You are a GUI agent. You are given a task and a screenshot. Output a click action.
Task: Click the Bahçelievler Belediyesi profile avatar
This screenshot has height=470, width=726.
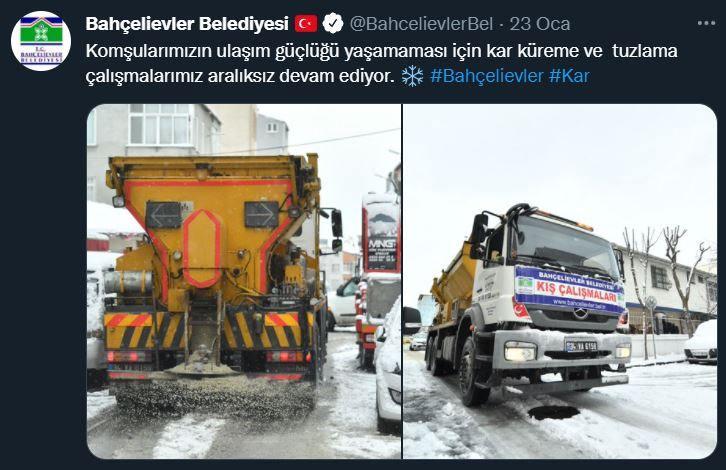41,41
